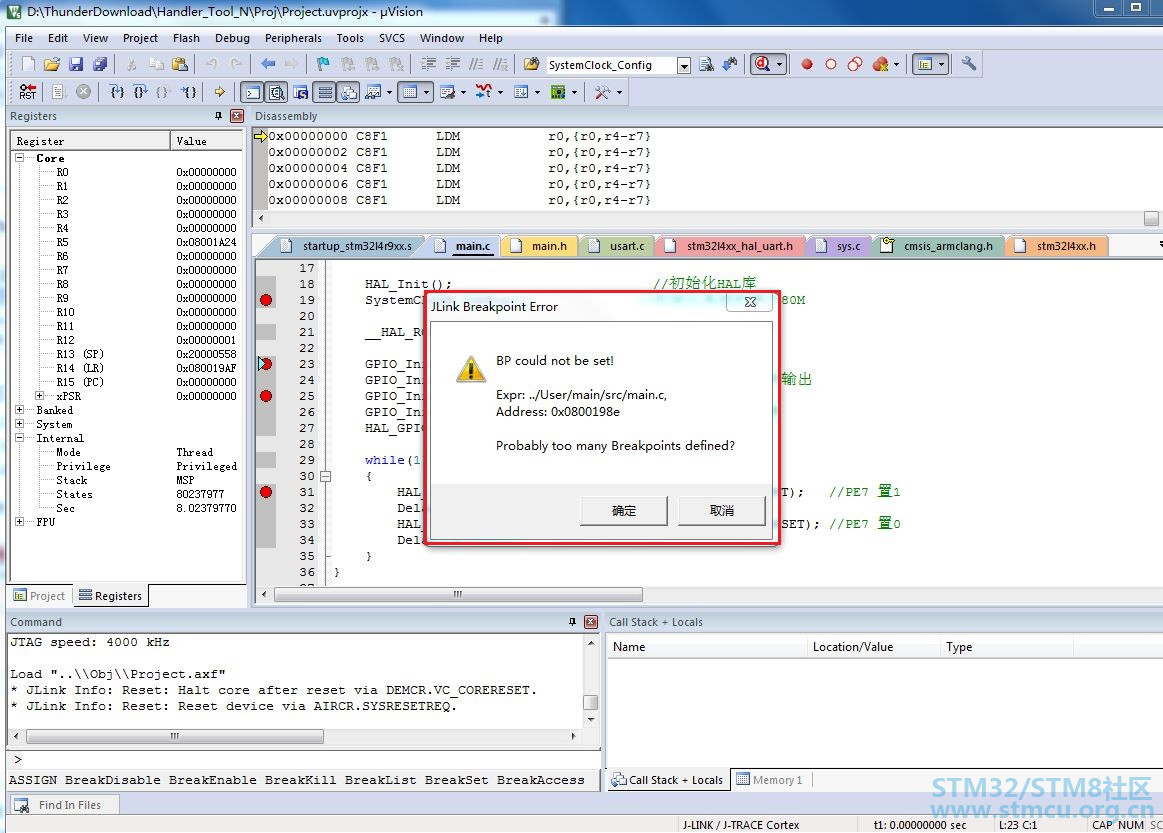The width and height of the screenshot is (1163, 833).
Task: Click the Insert/Remove Breakpoint red dot icon
Action: tap(807, 65)
